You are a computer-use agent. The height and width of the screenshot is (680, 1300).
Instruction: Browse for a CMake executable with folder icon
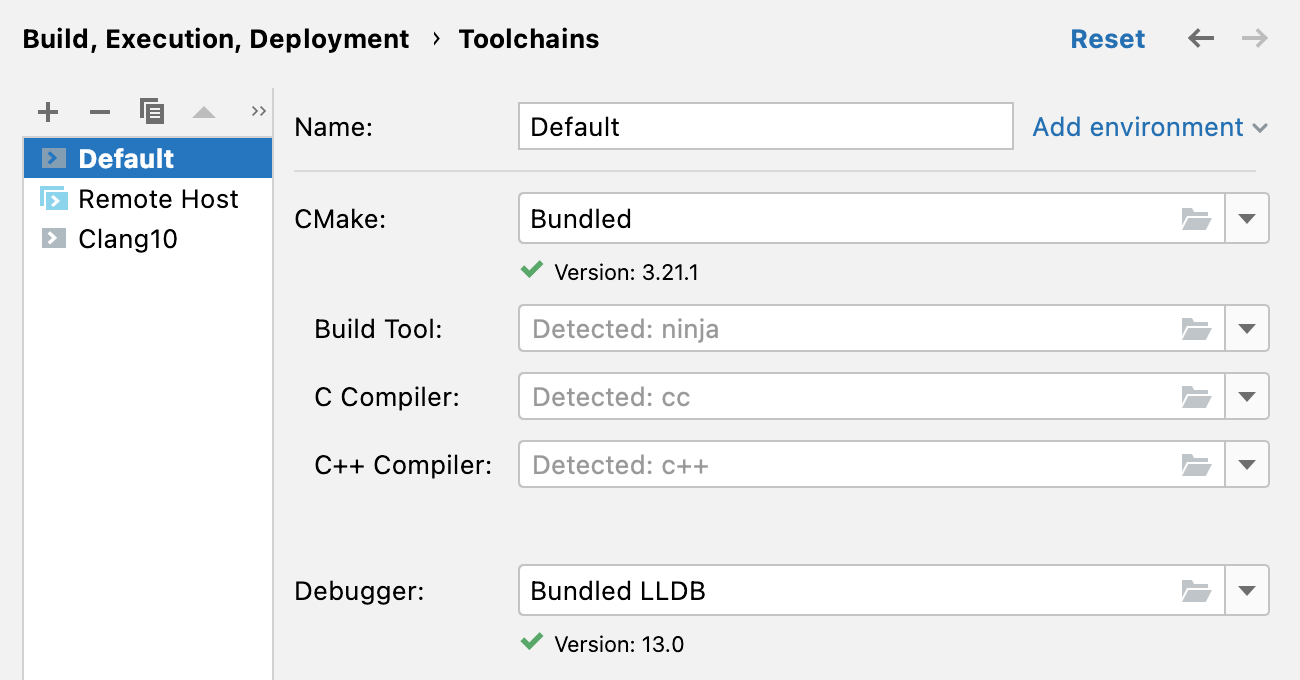click(x=1197, y=218)
